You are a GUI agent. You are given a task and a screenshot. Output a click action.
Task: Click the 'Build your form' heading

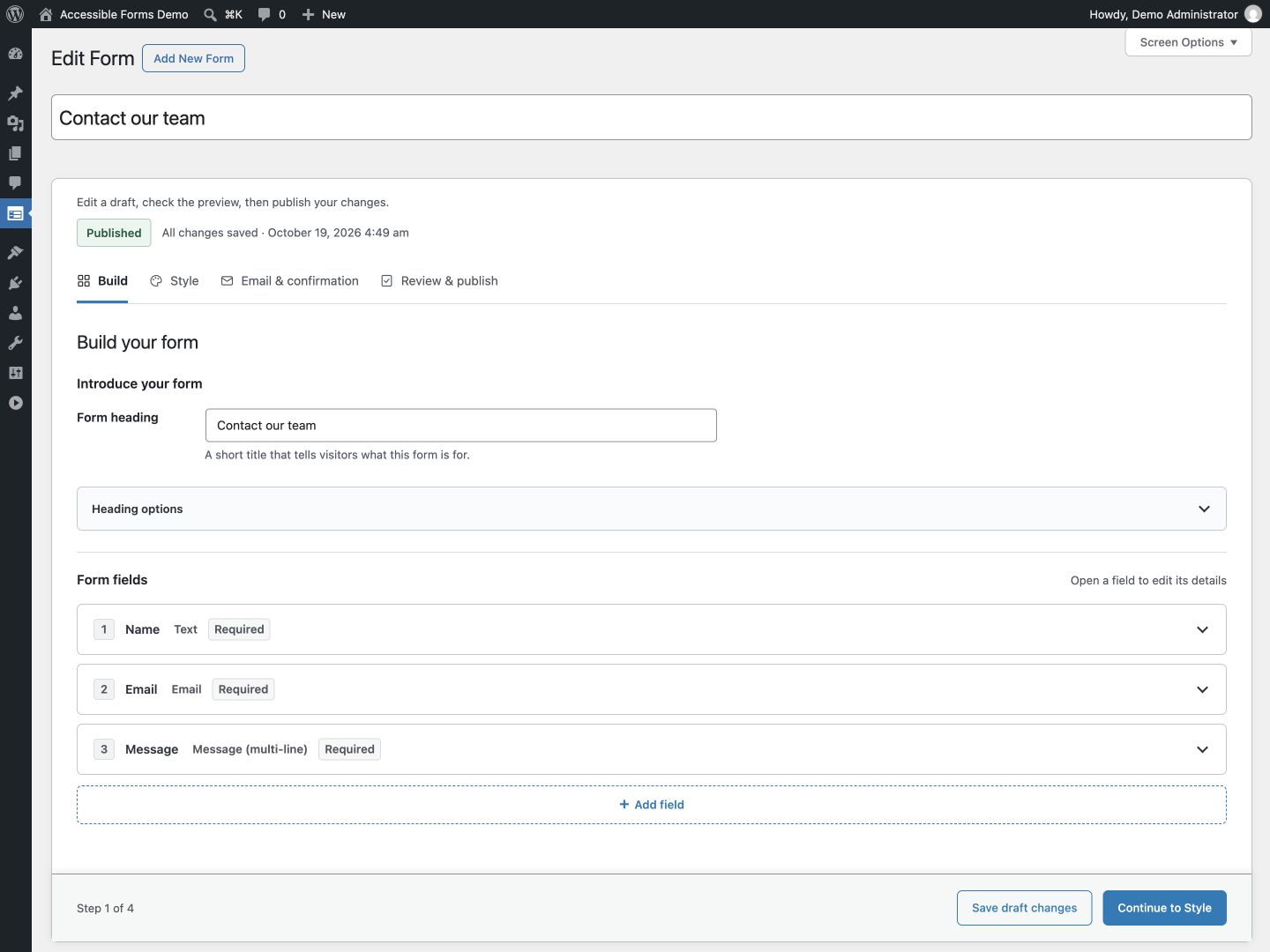tap(138, 342)
